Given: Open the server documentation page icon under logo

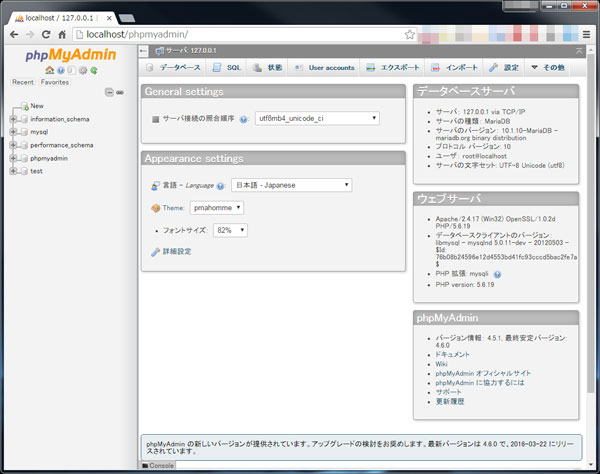Looking at the screenshot, I should 71,70.
